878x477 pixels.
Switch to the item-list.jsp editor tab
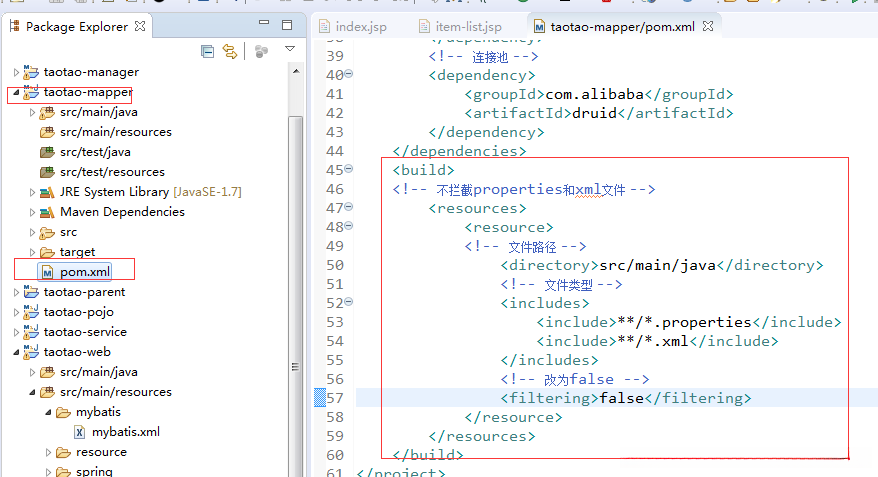tap(461, 26)
